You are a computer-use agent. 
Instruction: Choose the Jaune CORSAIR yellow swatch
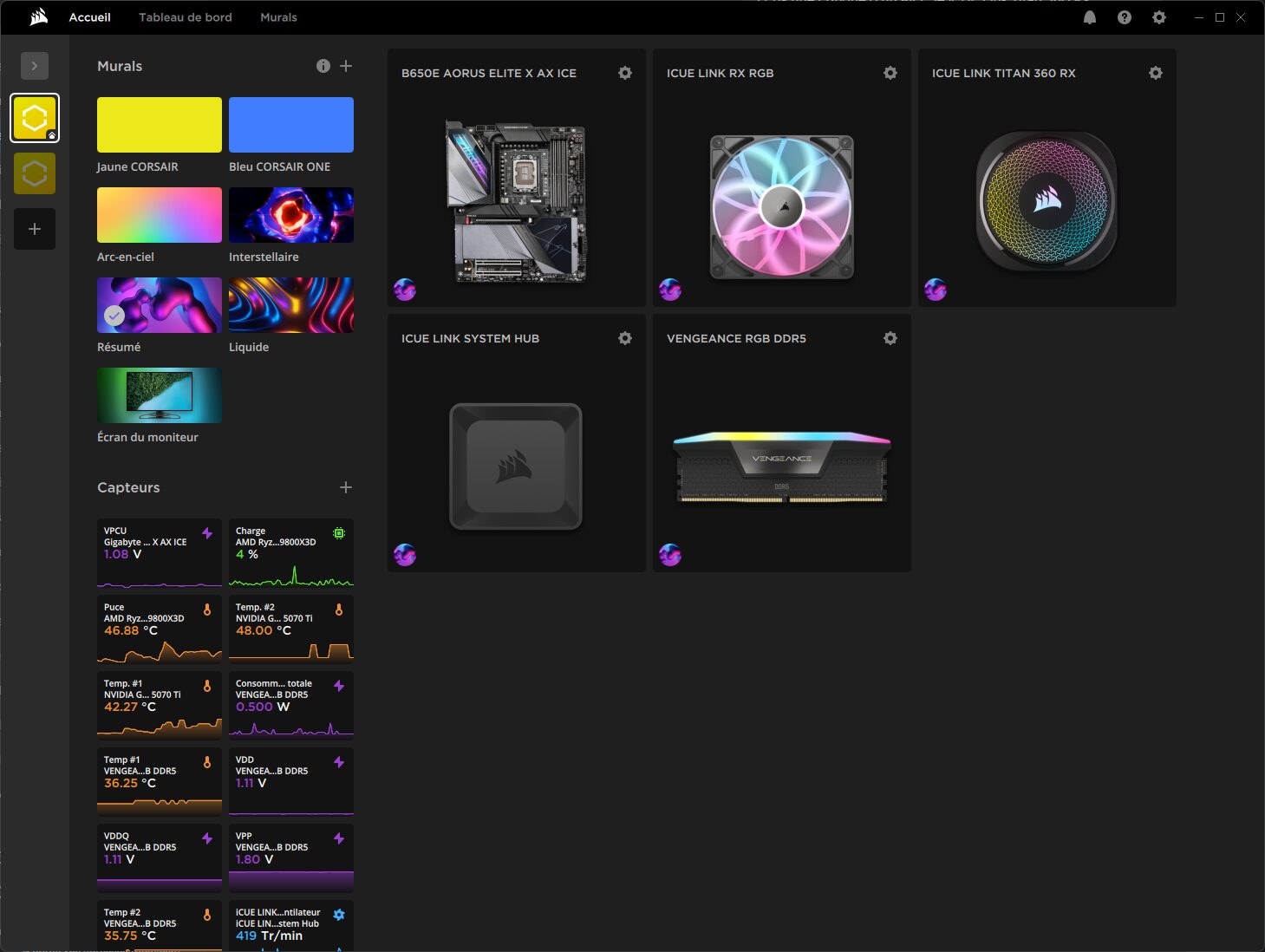(x=160, y=125)
